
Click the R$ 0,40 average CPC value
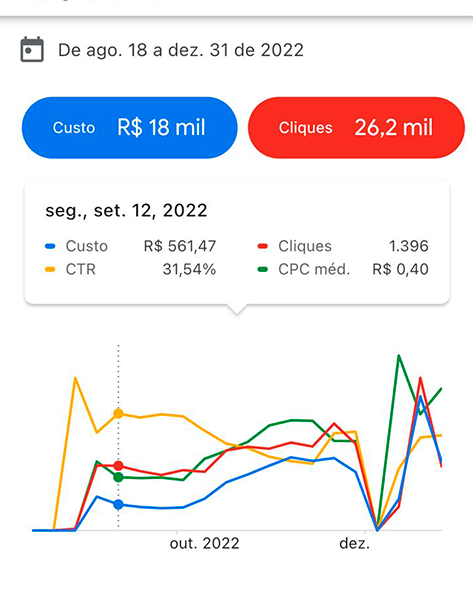[400, 269]
